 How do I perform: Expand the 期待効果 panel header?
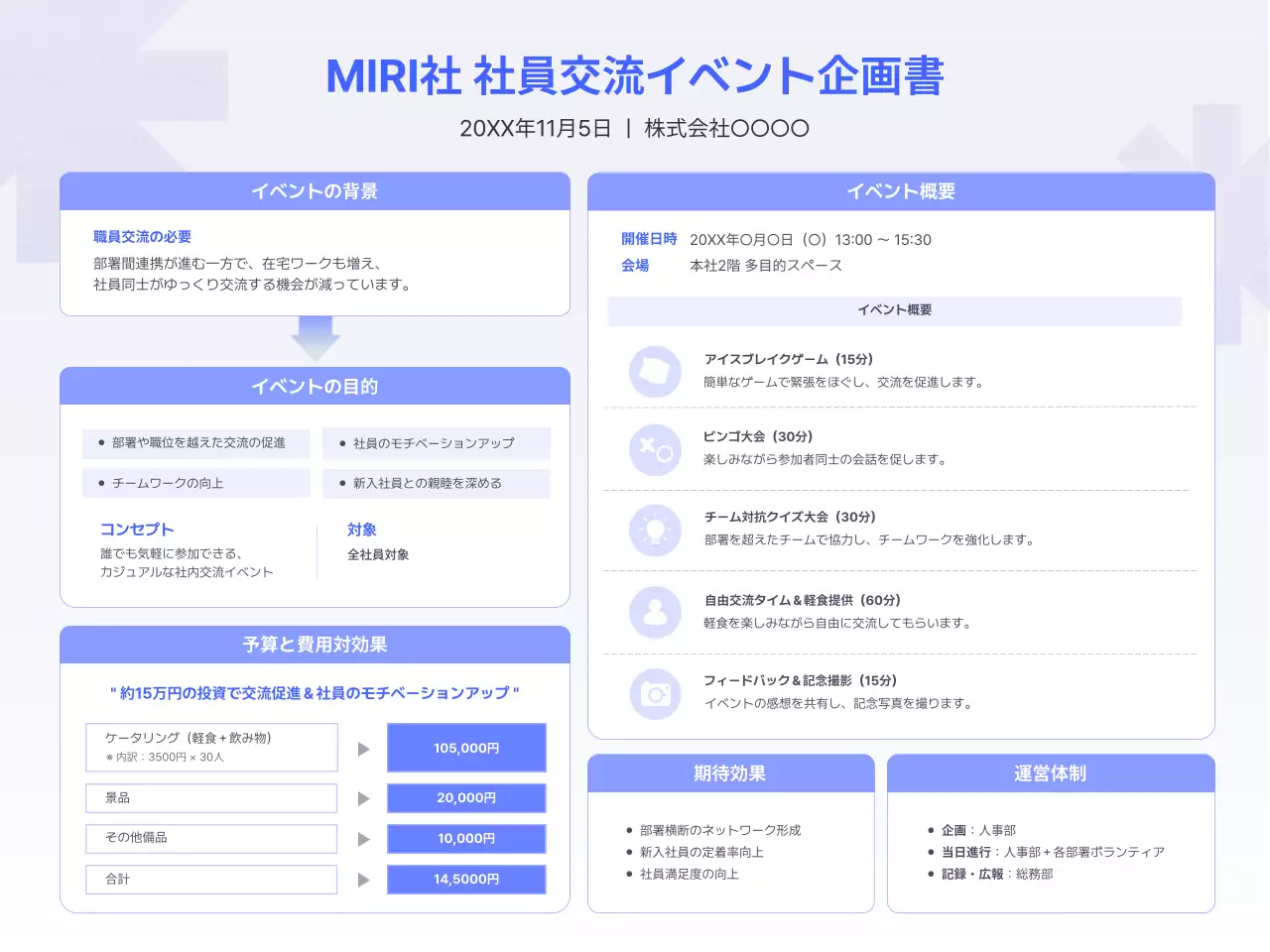(730, 773)
